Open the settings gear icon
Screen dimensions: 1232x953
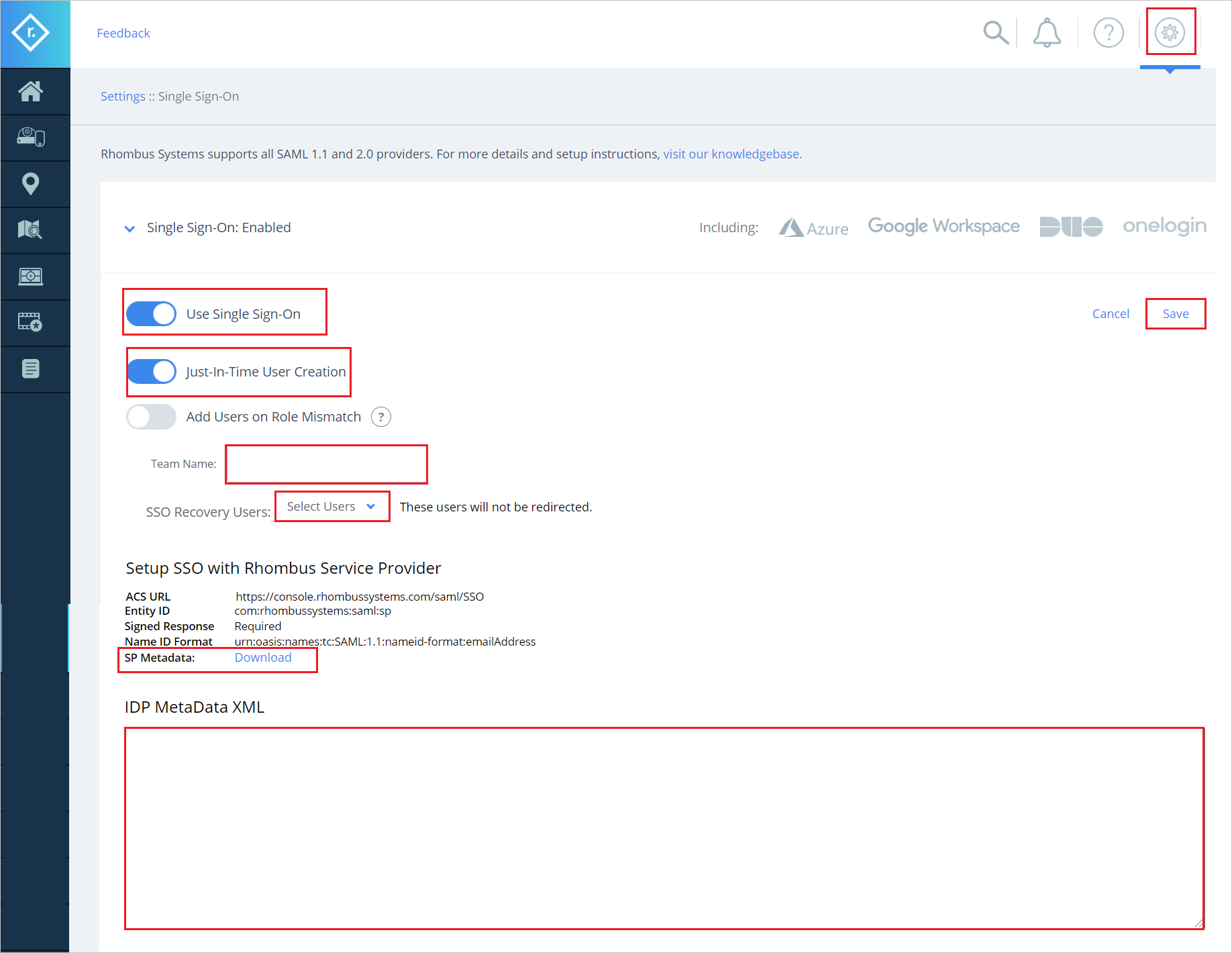[x=1170, y=32]
